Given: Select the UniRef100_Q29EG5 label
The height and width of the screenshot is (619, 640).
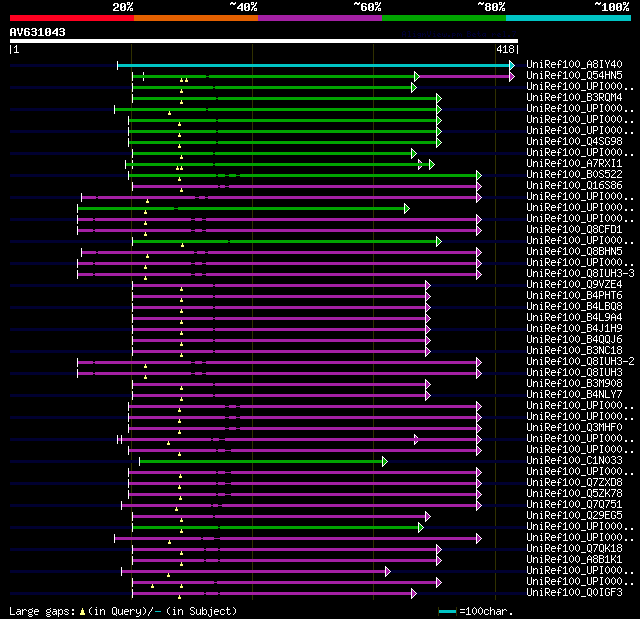Looking at the screenshot, I should (574, 516).
